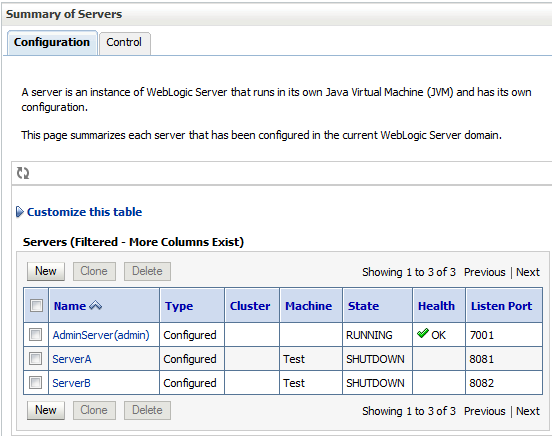Click the bottom Previous pagination link
This screenshot has width=552, height=436.
[485, 411]
